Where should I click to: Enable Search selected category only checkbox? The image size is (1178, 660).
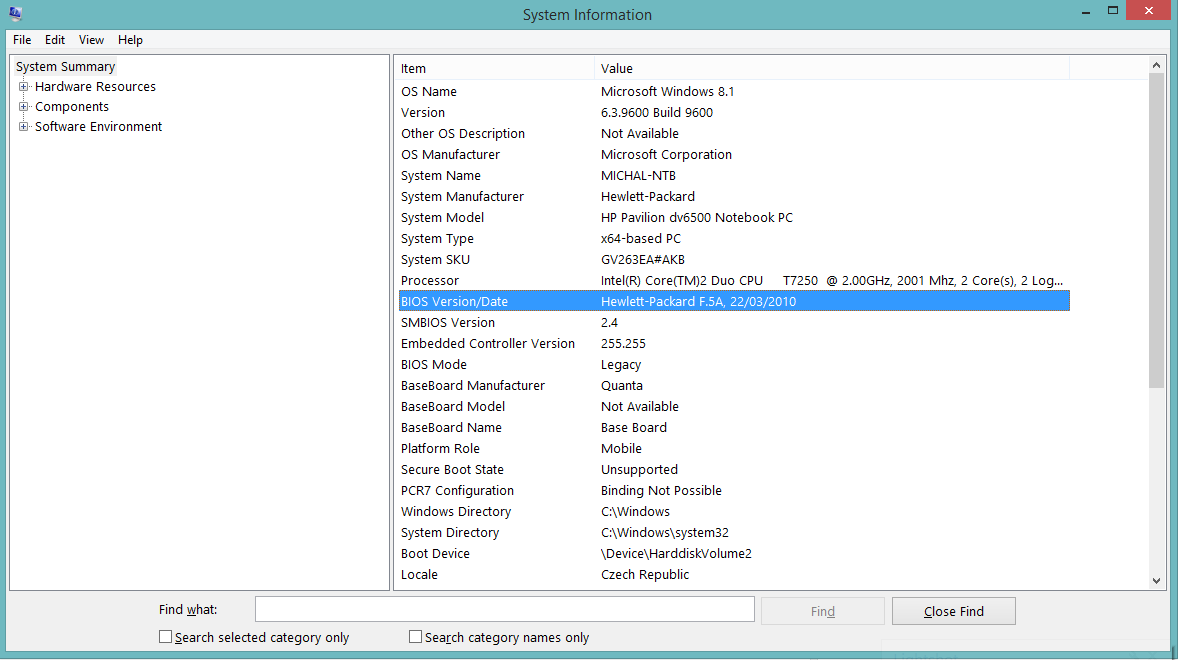[165, 637]
